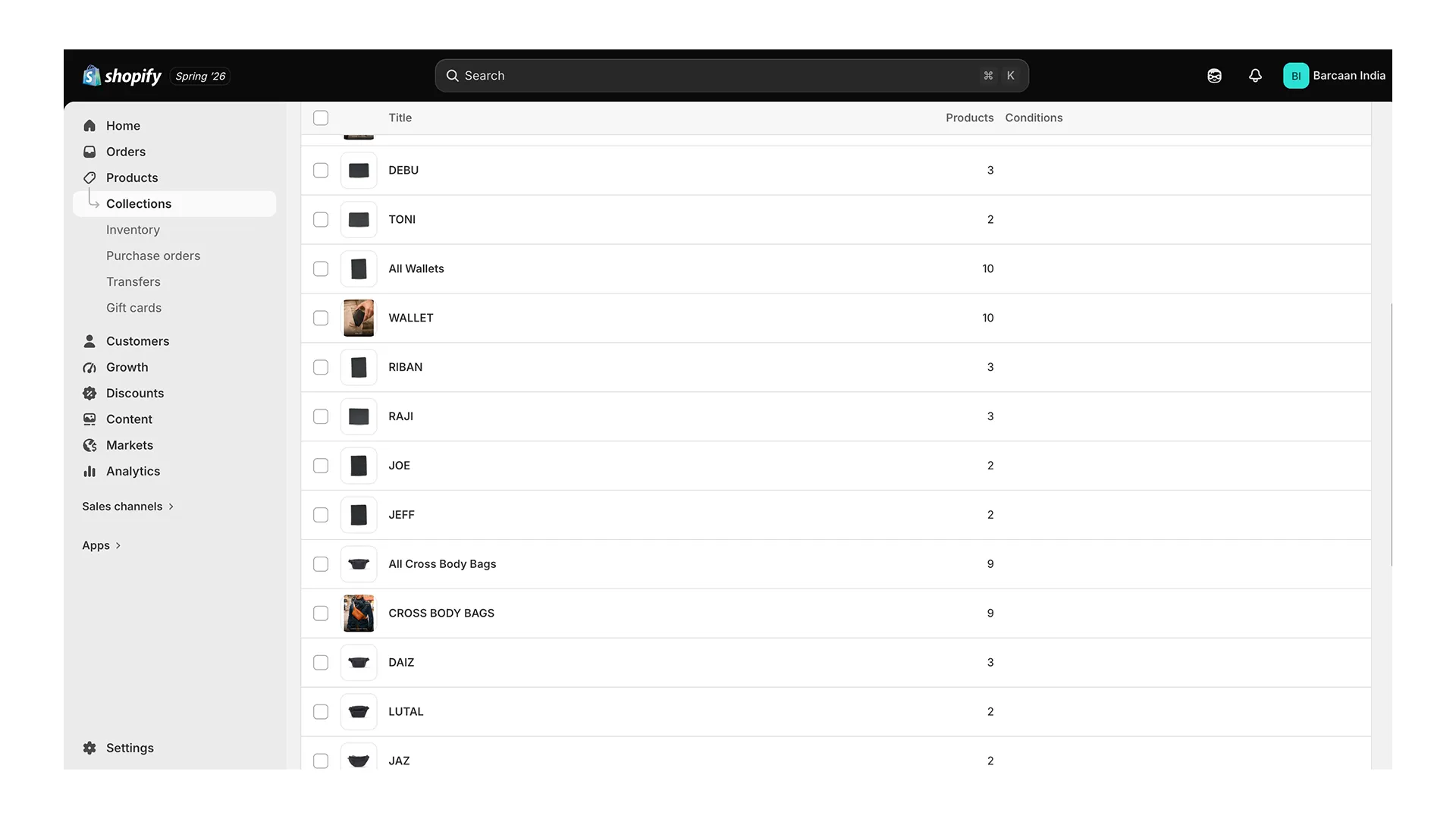Check the CROSS BODY BAGS checkbox
This screenshot has height=819, width=1456.
click(321, 613)
